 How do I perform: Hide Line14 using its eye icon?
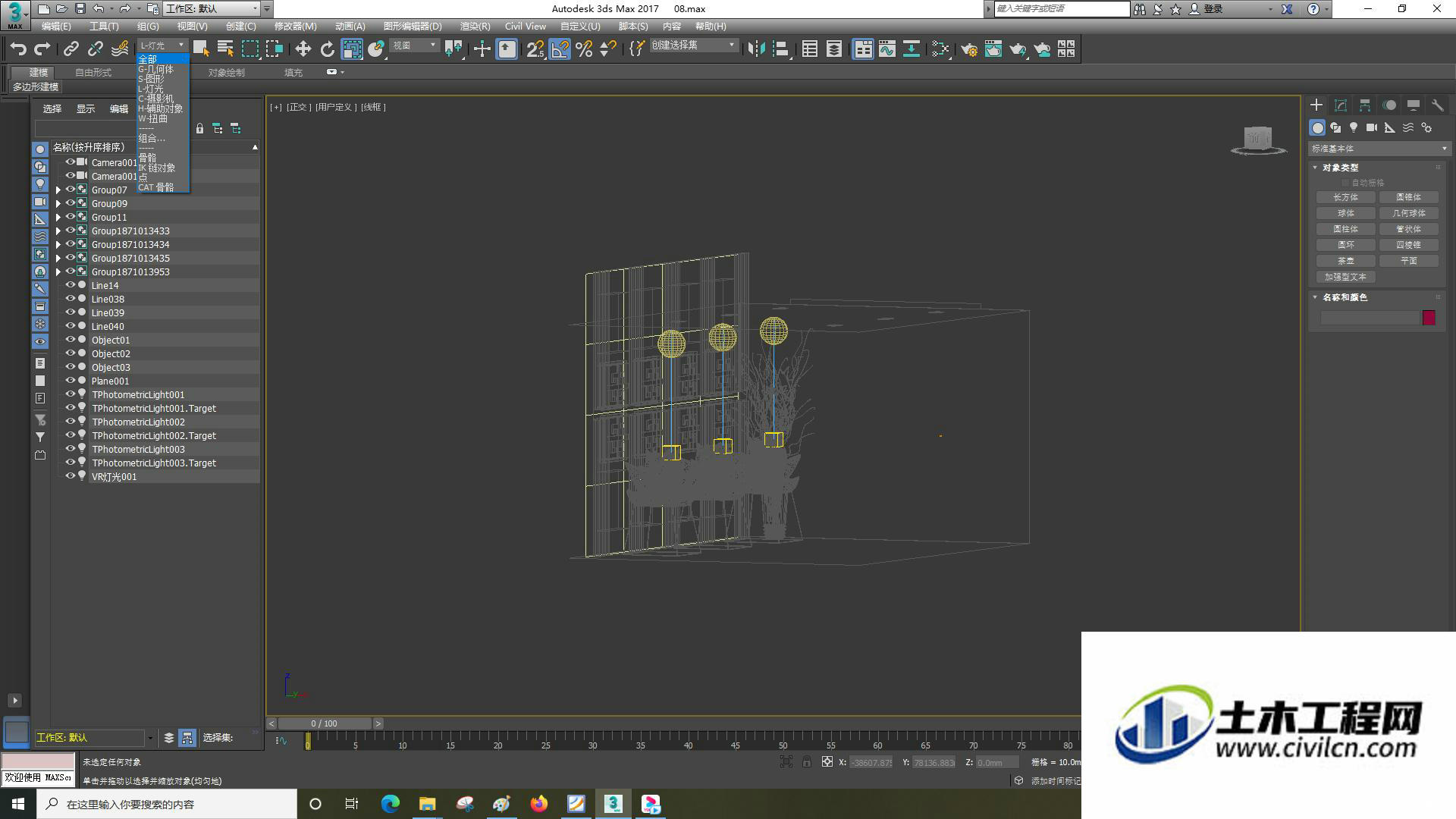pyautogui.click(x=71, y=285)
